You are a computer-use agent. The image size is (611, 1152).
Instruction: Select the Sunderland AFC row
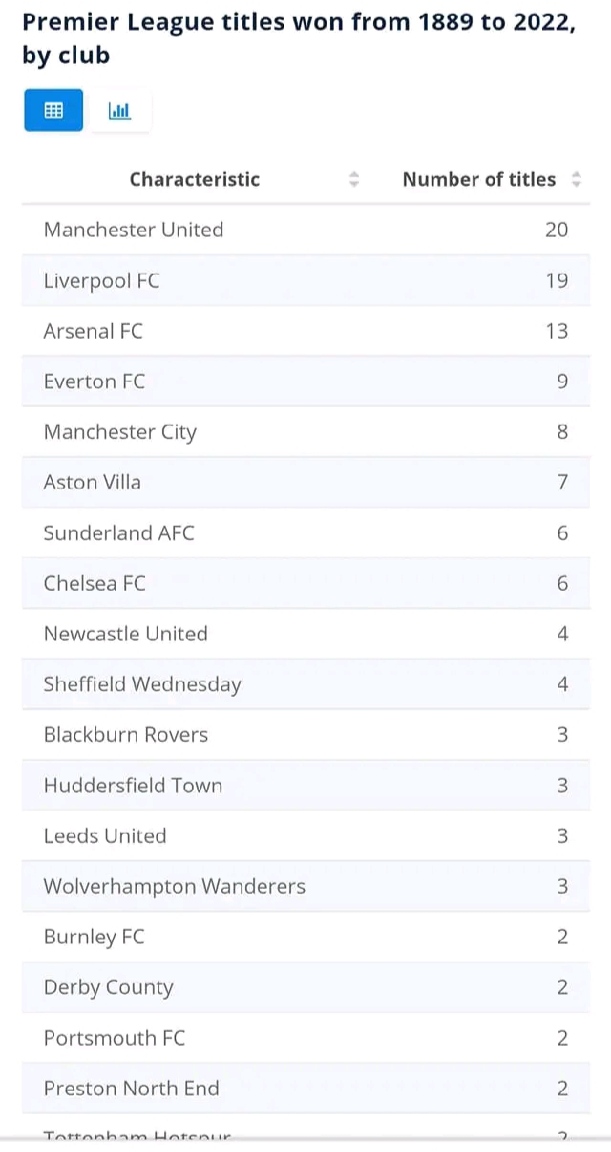[306, 533]
